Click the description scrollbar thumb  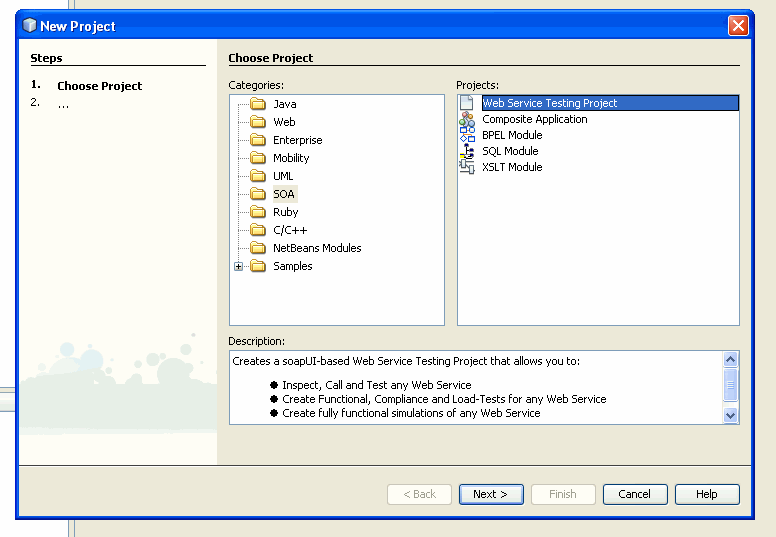(x=730, y=385)
